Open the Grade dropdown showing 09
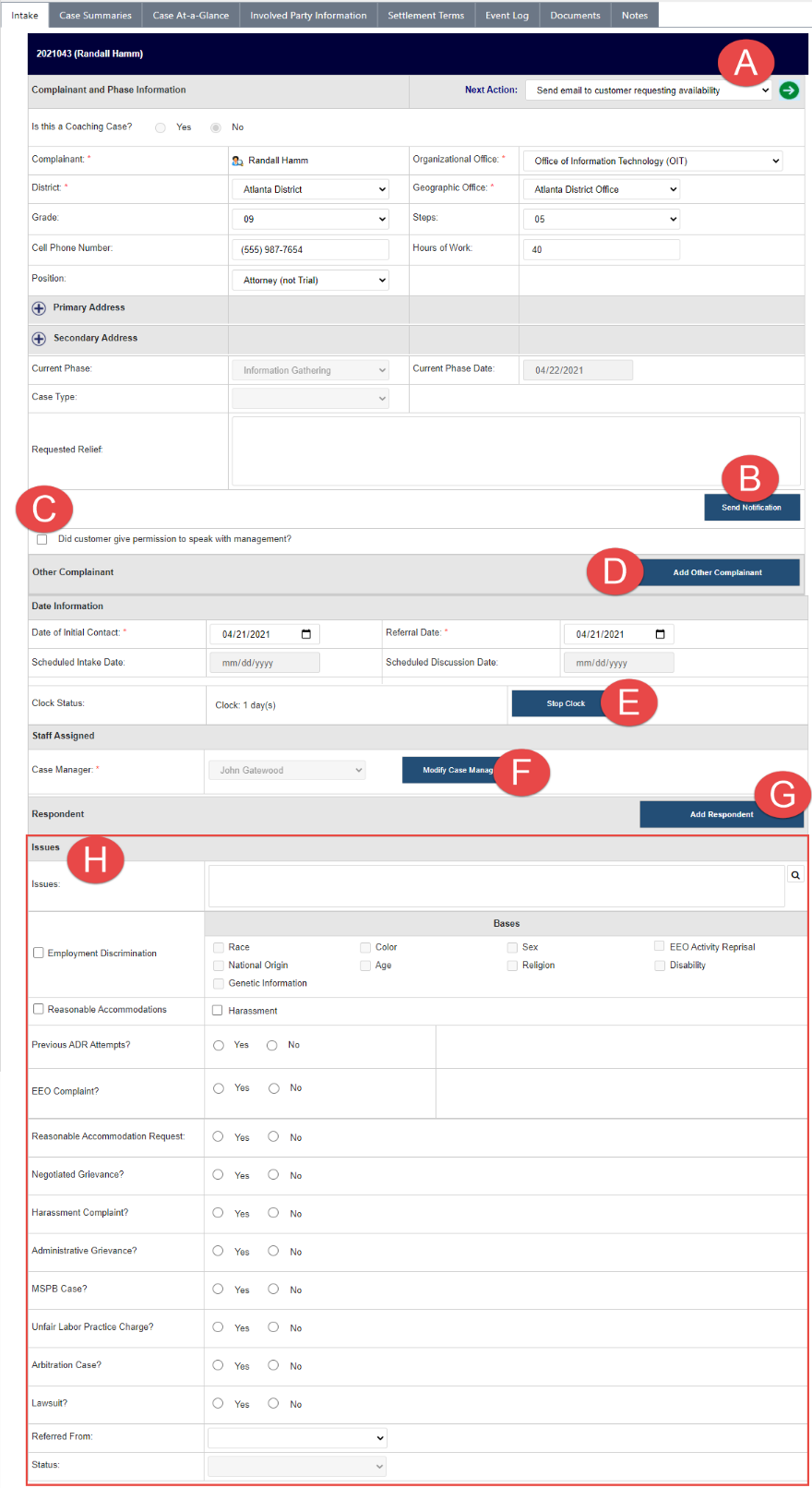The height and width of the screenshot is (1488, 812). pyautogui.click(x=310, y=219)
